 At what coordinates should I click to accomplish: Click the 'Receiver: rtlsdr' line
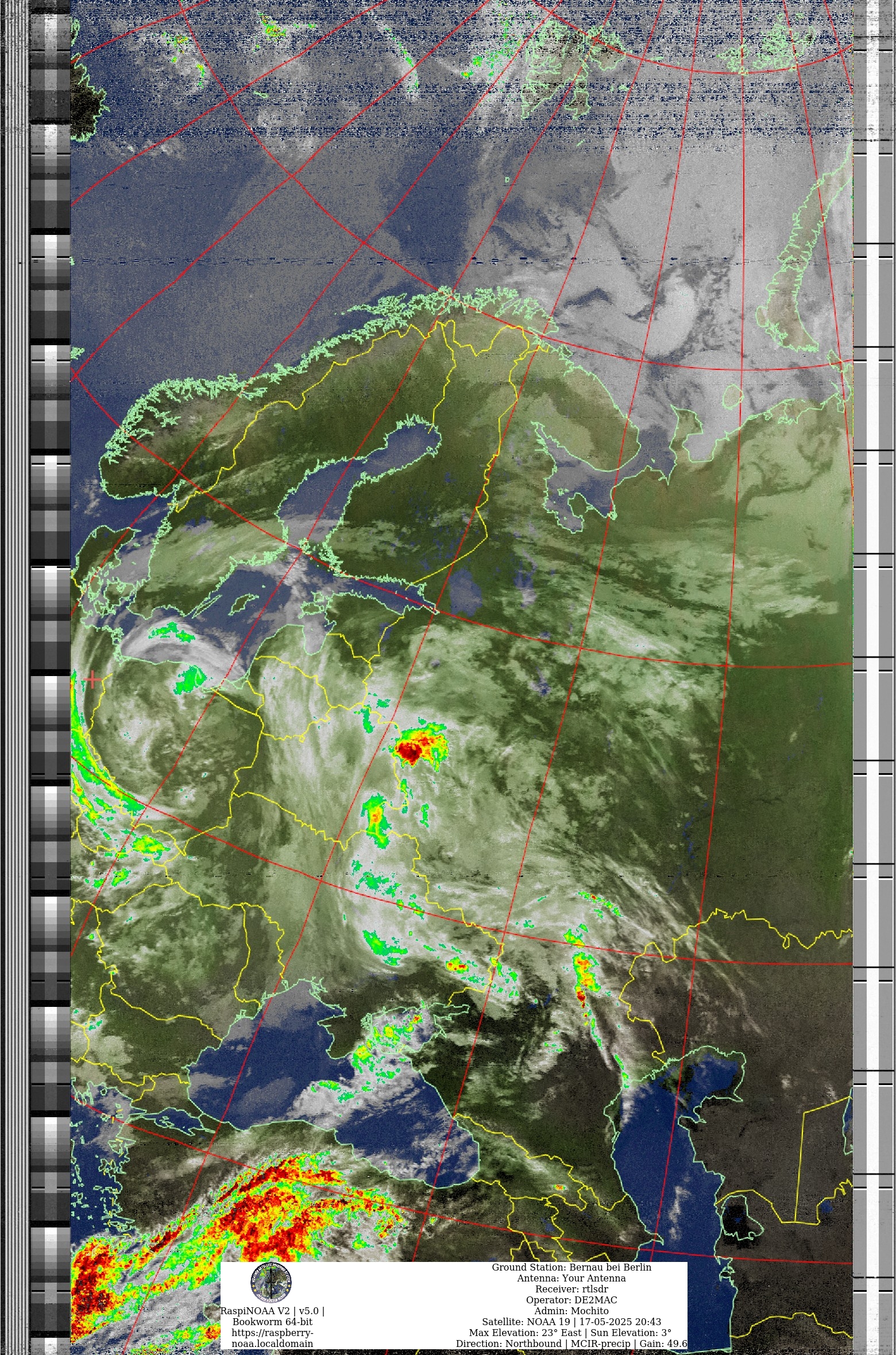pos(571,1289)
